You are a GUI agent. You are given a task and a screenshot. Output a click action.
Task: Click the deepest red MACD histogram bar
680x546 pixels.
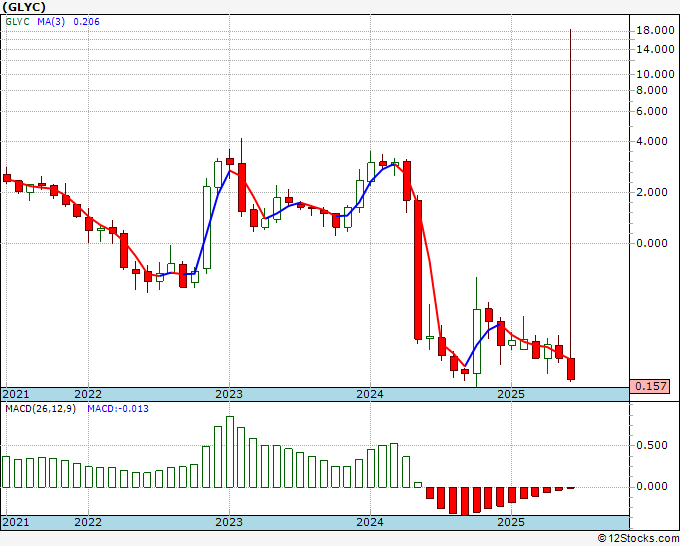(465, 501)
